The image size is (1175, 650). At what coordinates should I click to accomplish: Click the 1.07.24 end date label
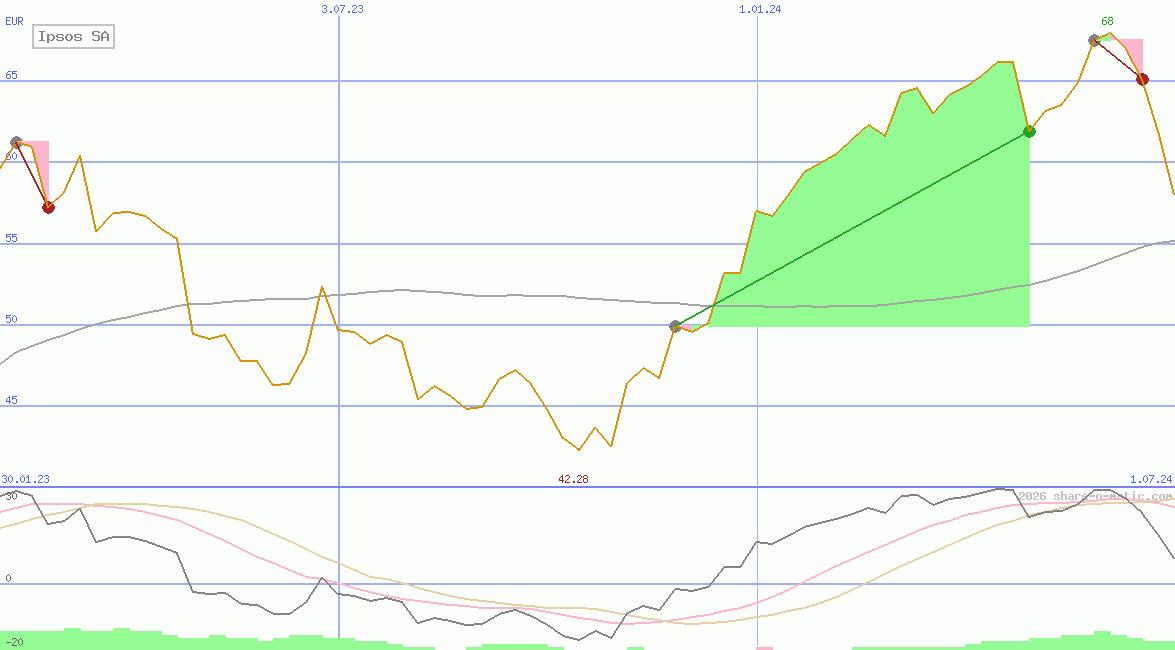click(x=1150, y=479)
